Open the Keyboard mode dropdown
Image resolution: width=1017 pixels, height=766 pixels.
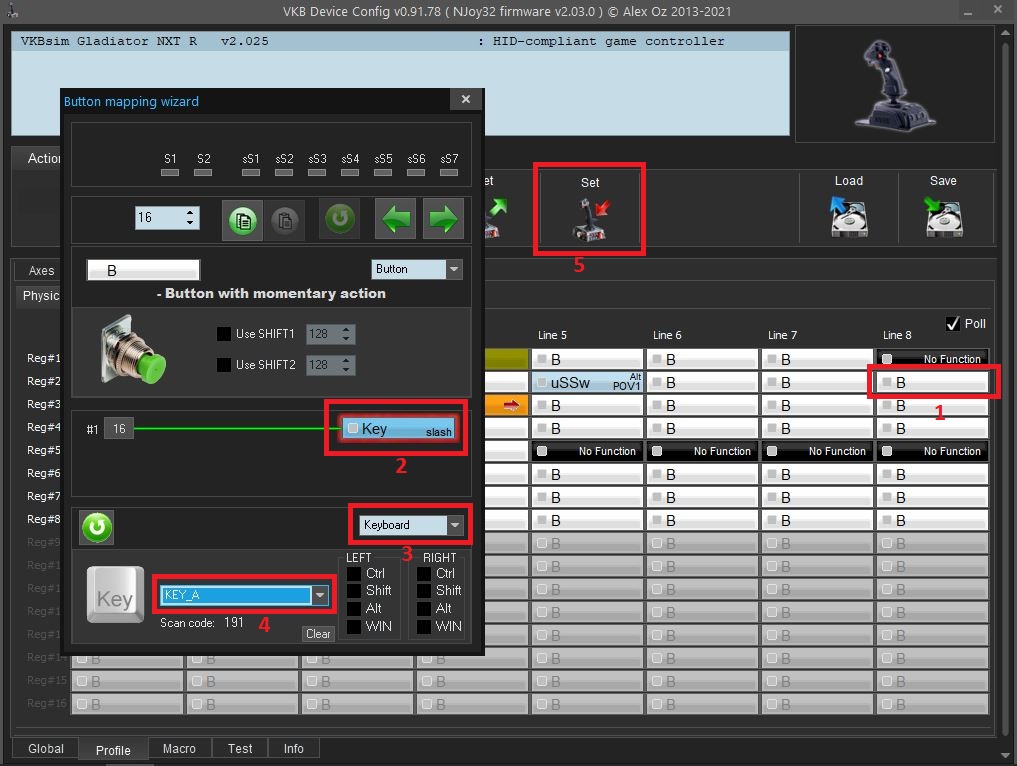click(x=411, y=525)
